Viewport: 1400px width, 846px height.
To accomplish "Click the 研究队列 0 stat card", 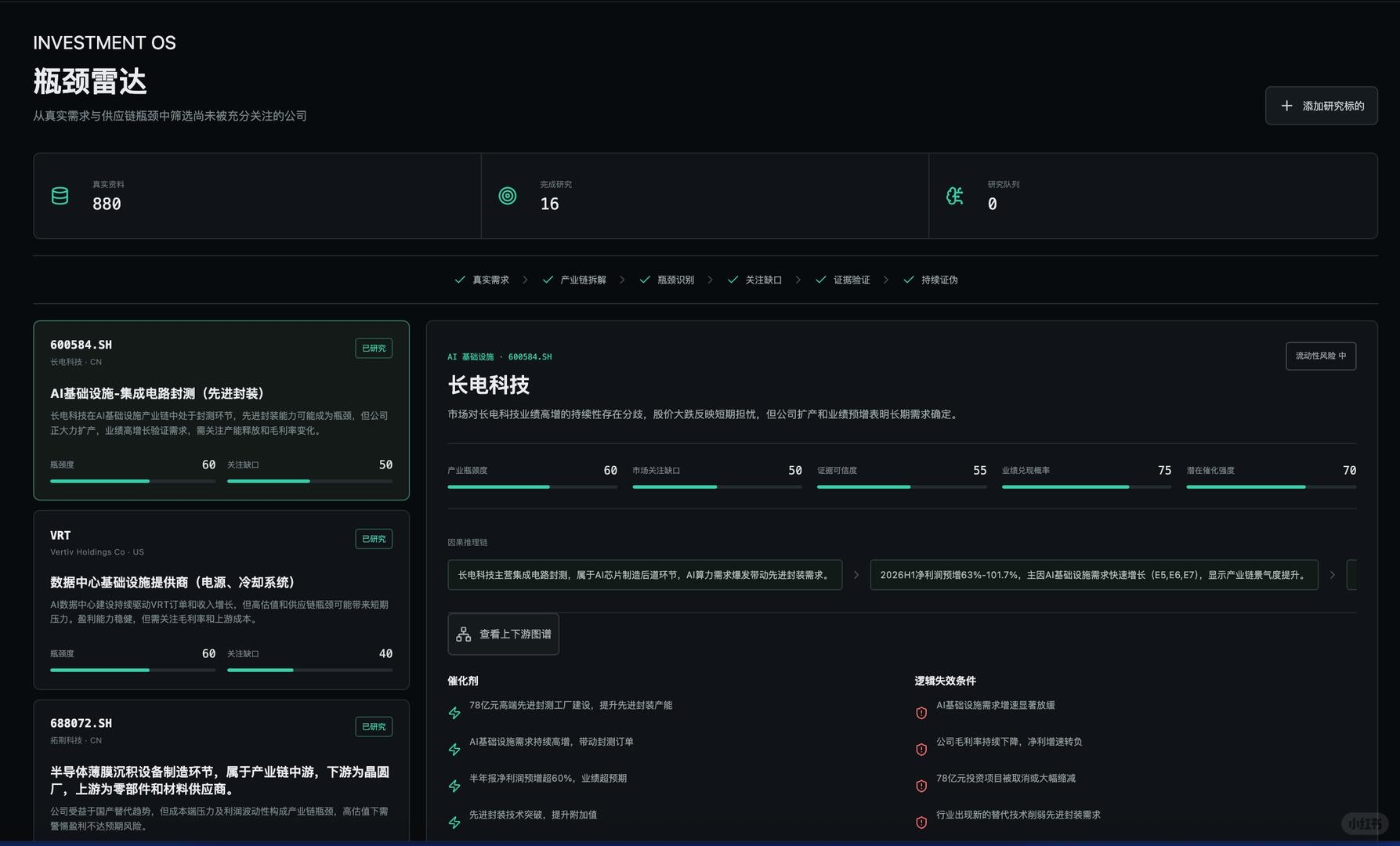I will [x=1153, y=196].
